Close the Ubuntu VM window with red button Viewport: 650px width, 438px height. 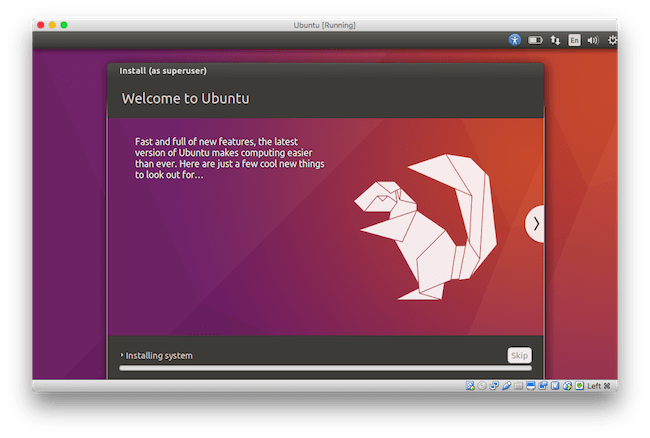[x=41, y=25]
